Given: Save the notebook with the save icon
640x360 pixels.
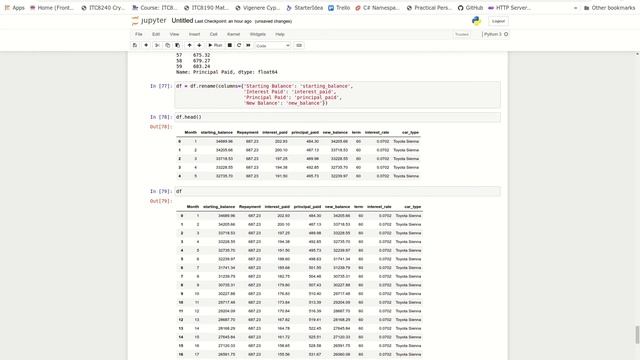Looking at the screenshot, I should pyautogui.click(x=135, y=45).
